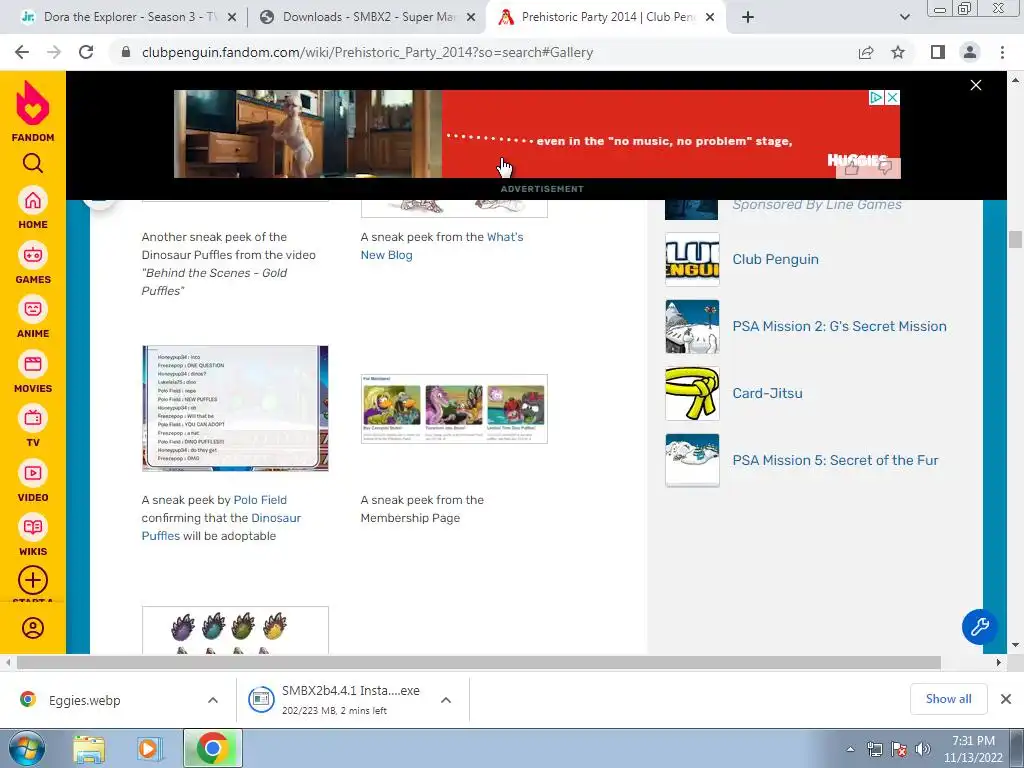Toggle the browser side panel icon
Image resolution: width=1024 pixels, height=768 pixels.
coord(938,52)
